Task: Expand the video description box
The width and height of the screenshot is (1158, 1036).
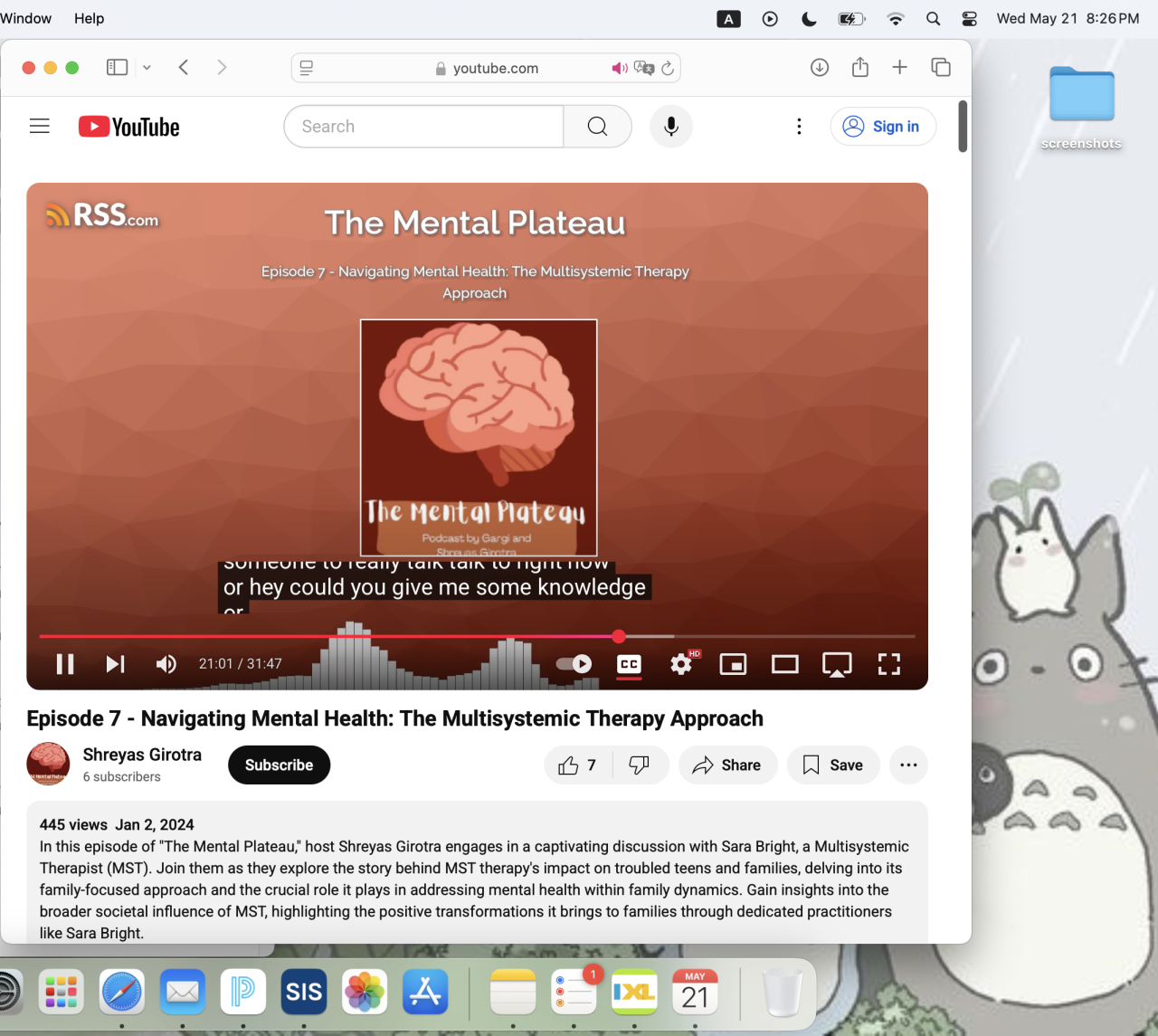Action: [x=477, y=873]
